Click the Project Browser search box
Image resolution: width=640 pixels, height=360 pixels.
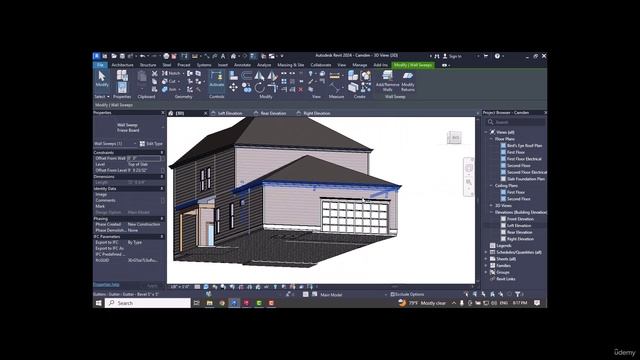coord(516,122)
